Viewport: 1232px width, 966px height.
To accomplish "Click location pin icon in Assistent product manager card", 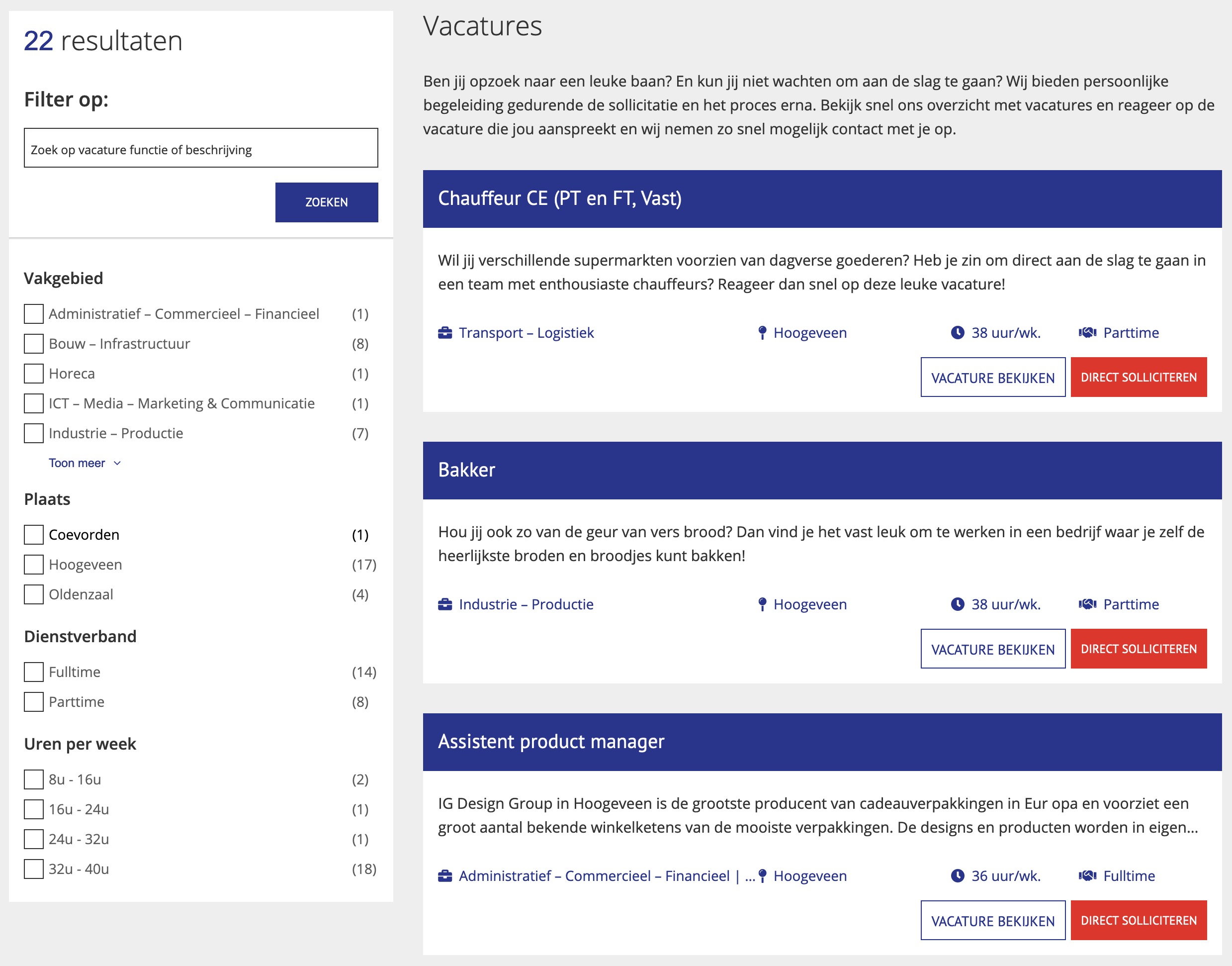I will click(762, 875).
